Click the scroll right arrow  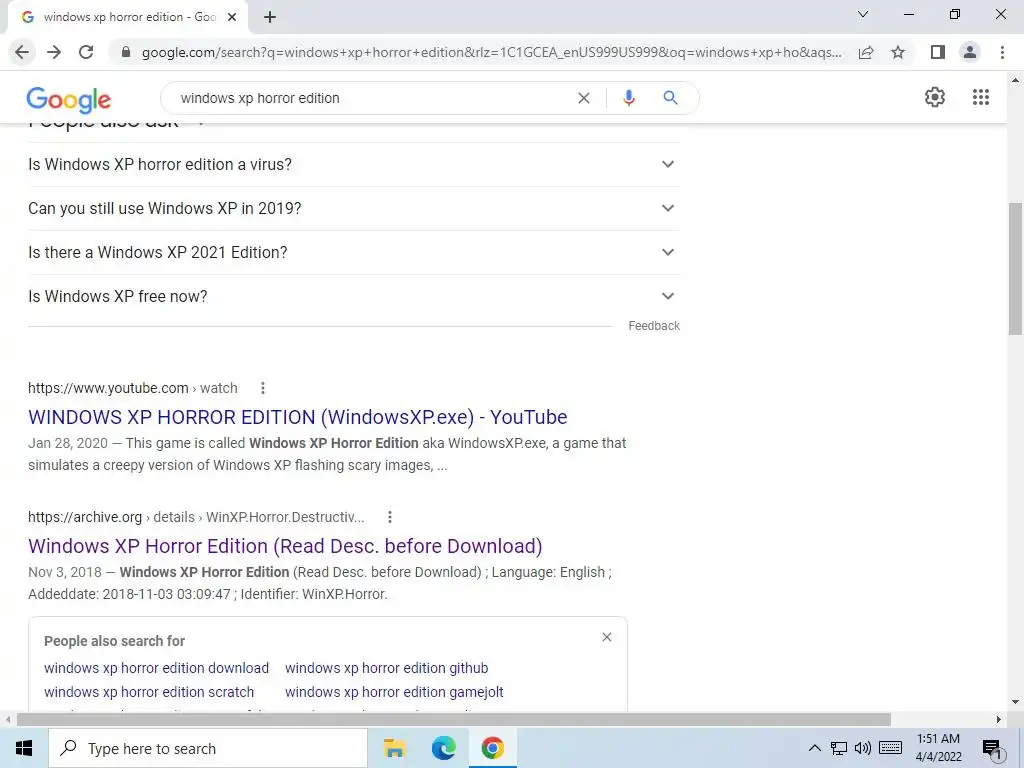(999, 720)
